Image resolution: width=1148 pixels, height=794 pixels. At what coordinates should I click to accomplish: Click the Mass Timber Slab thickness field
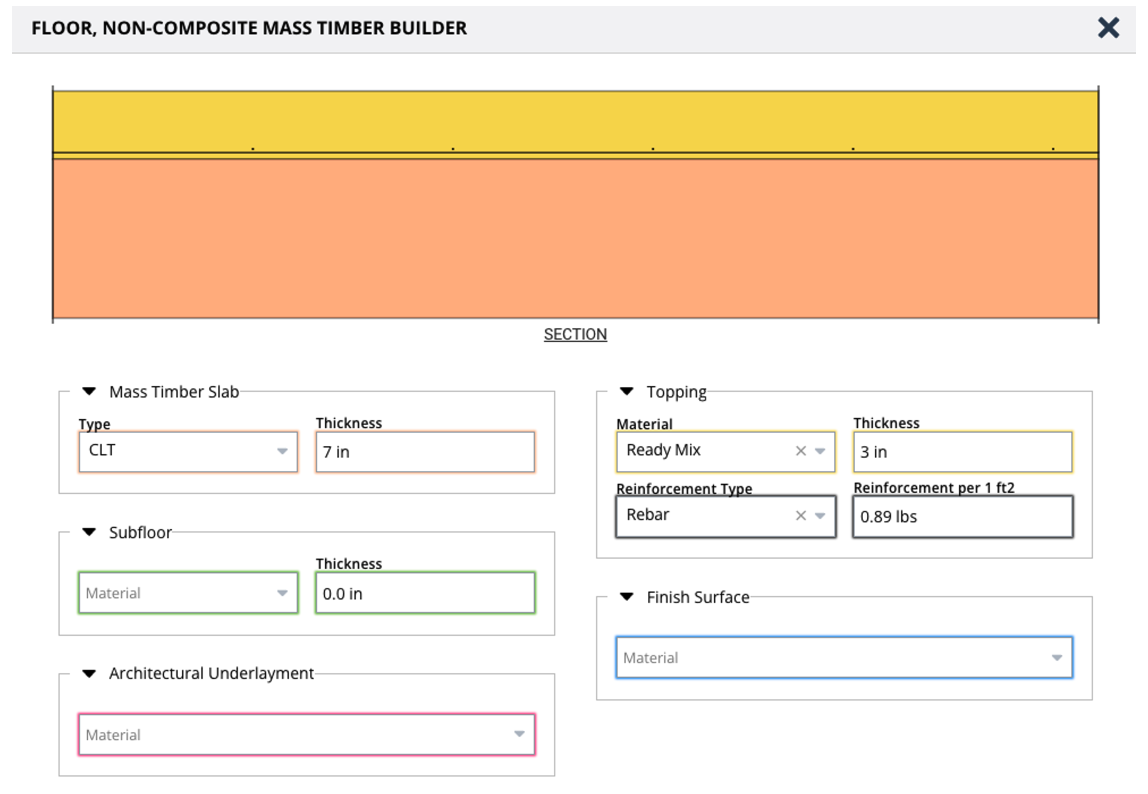click(425, 452)
